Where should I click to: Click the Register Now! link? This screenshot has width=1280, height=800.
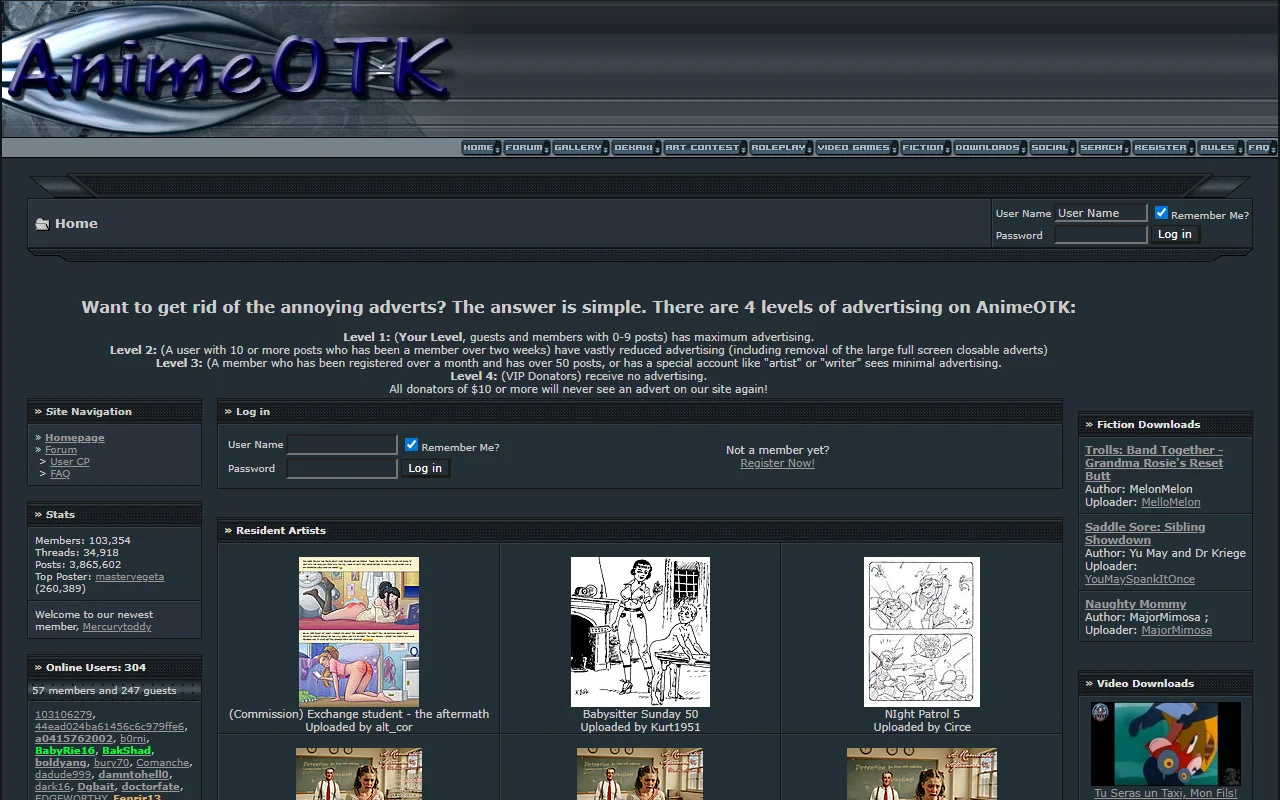pos(777,463)
